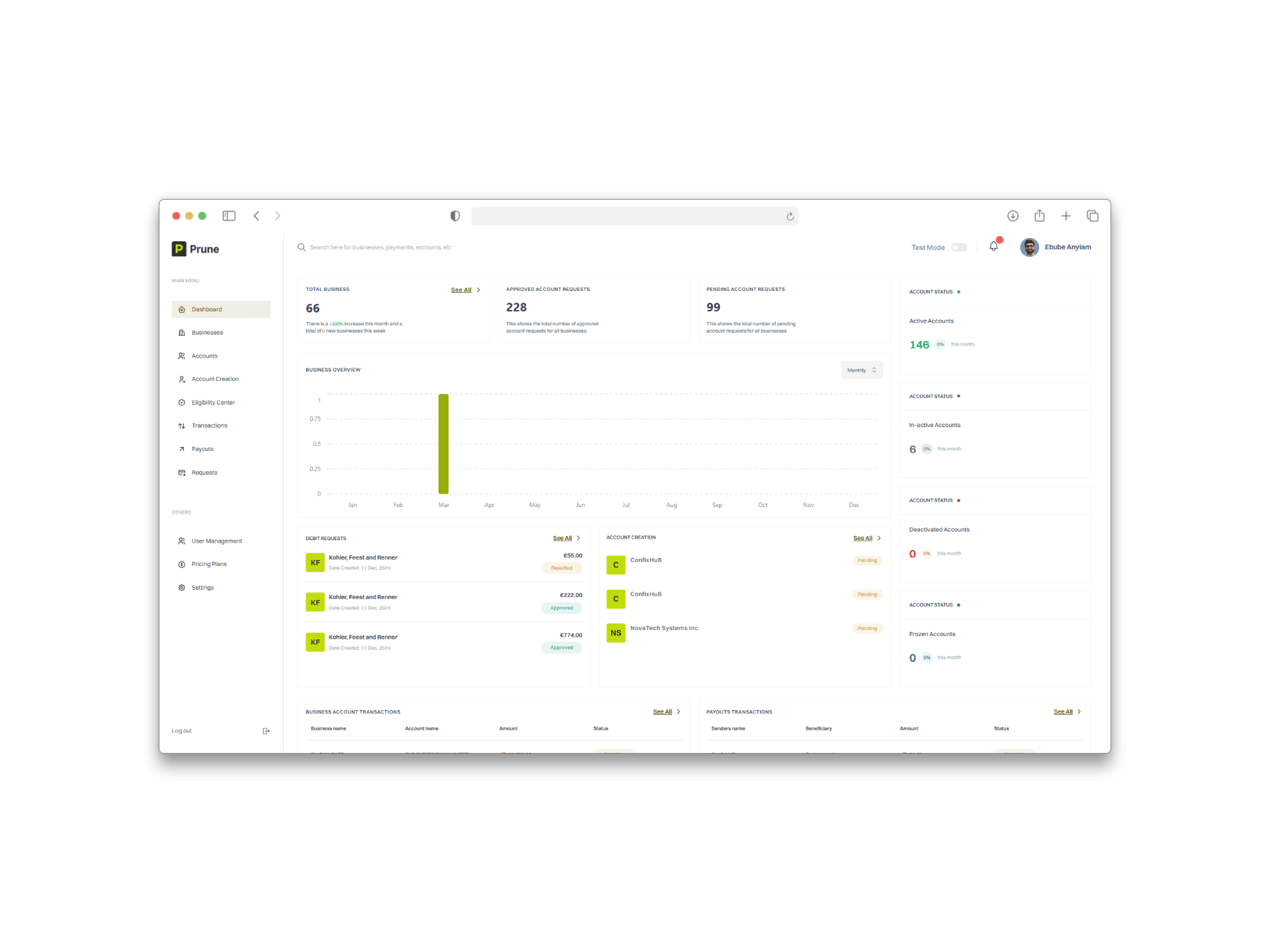Click the chevron beside Debit Requests See All
Viewport: 1270px width, 952px height.
coord(579,538)
